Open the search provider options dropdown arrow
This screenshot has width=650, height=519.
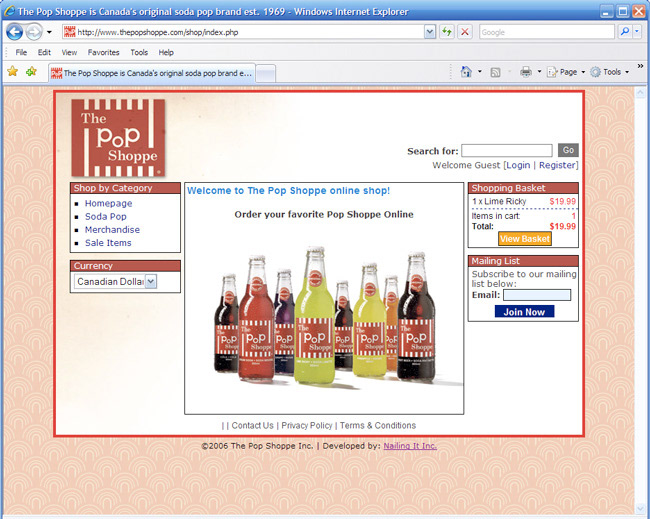point(637,32)
